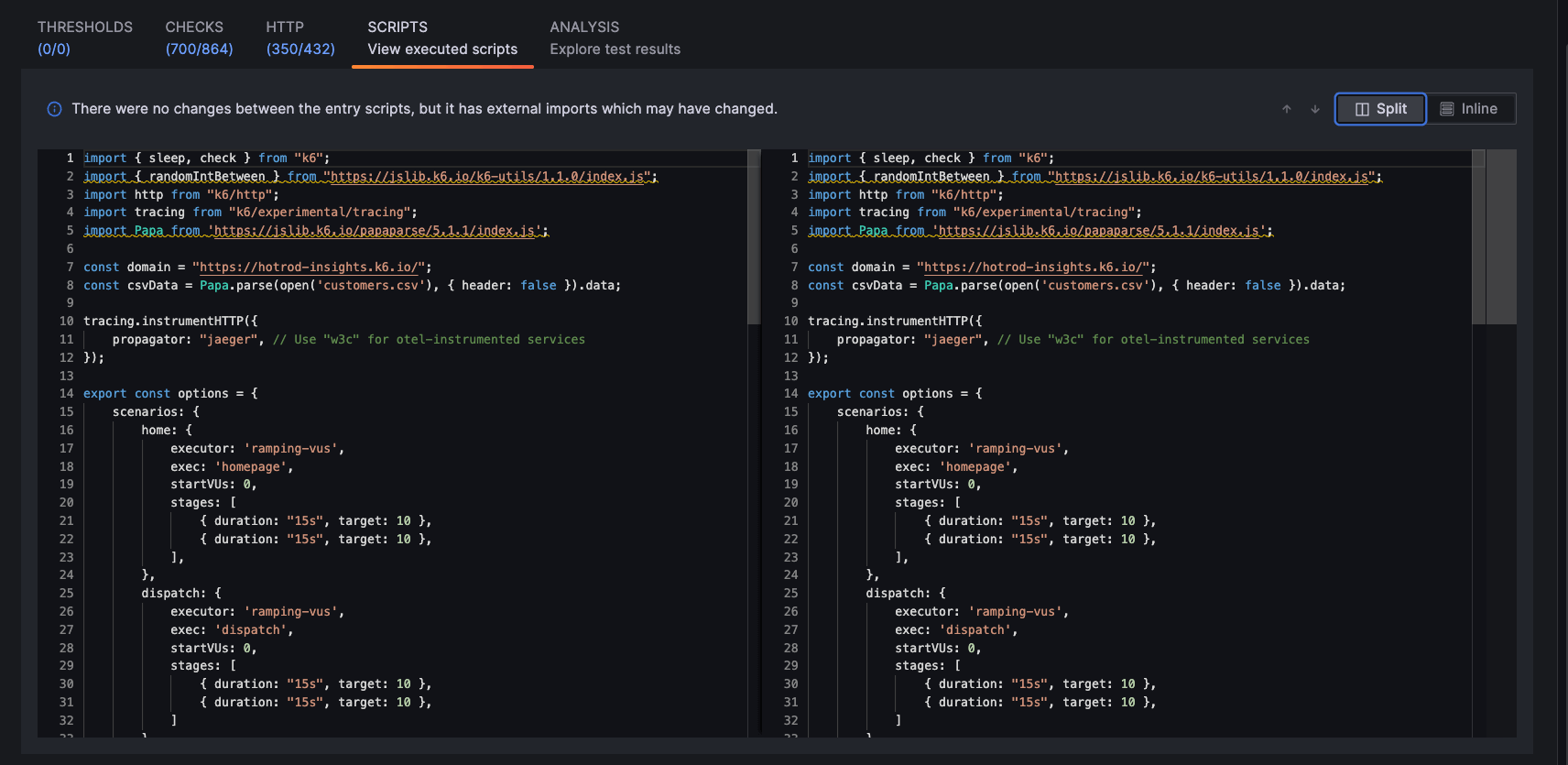Click line number 14 in left pane
The image size is (1568, 765).
click(x=66, y=394)
